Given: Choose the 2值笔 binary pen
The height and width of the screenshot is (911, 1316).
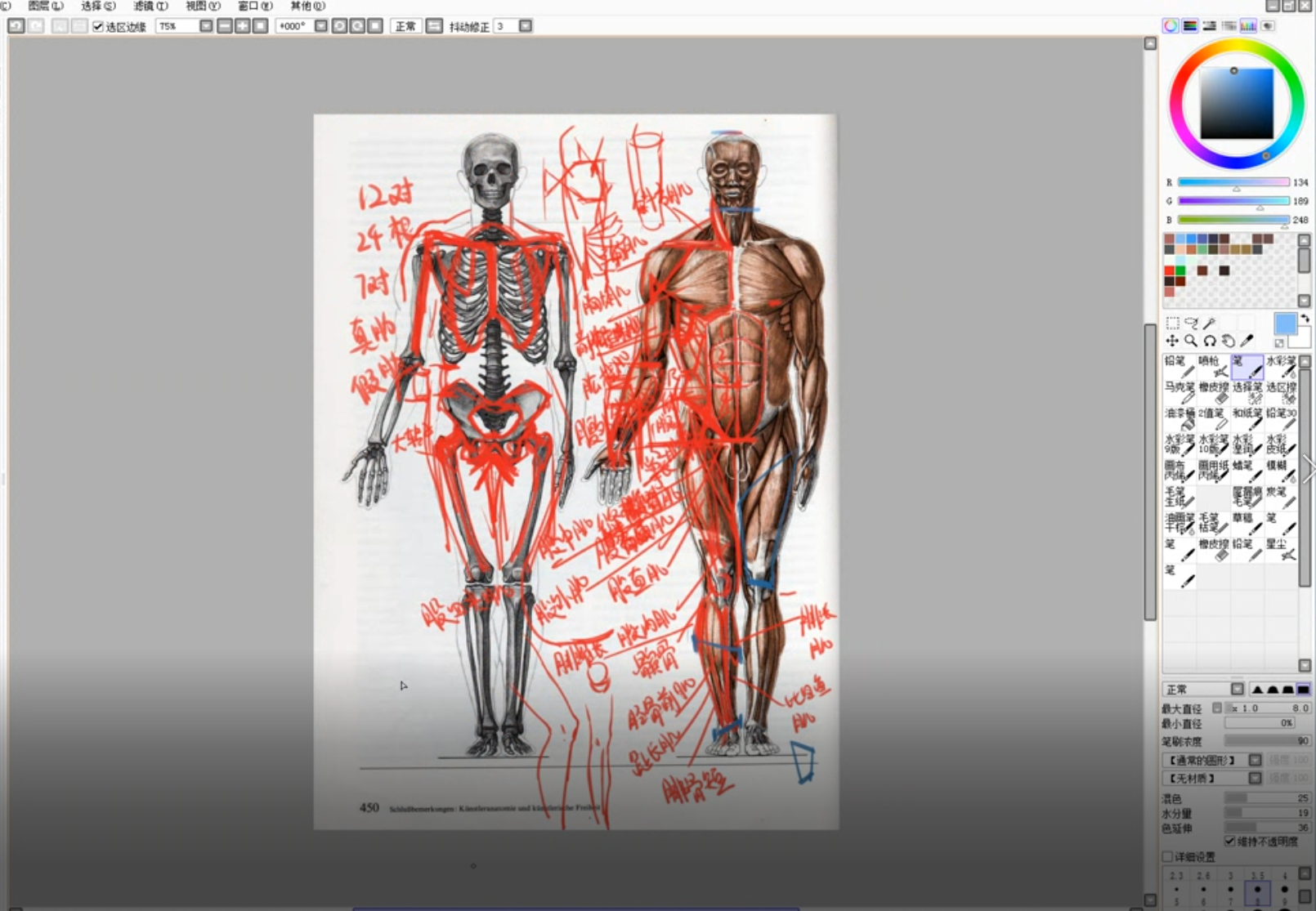Looking at the screenshot, I should tap(1213, 418).
